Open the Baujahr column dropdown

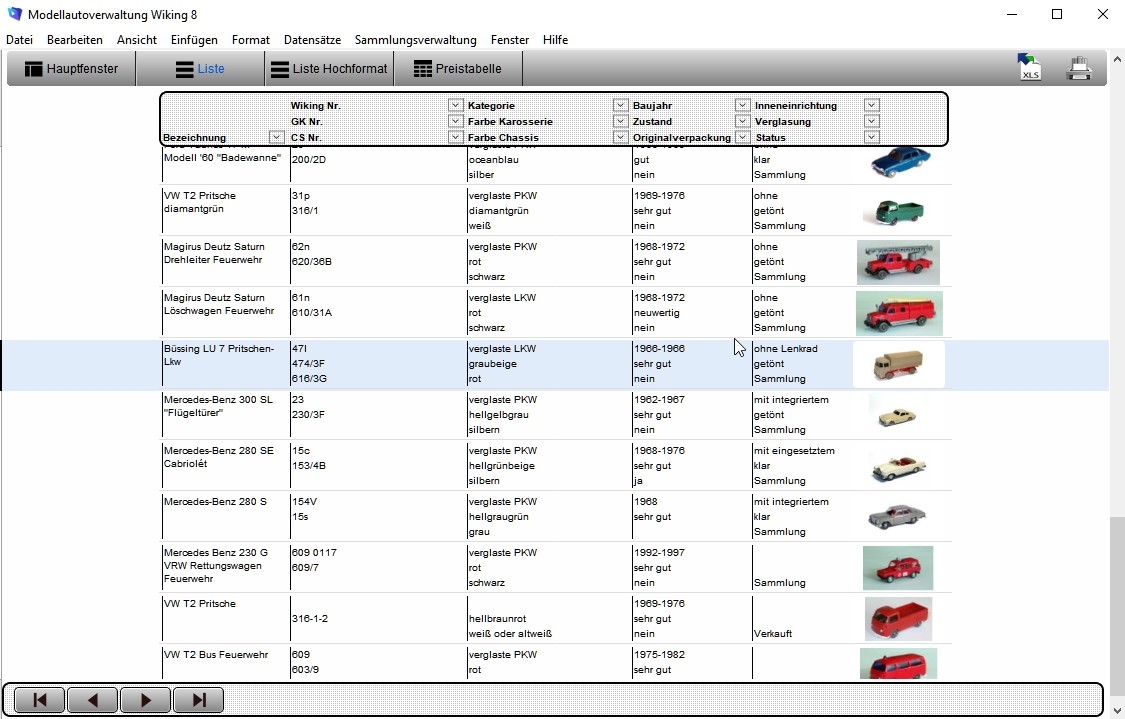click(742, 105)
